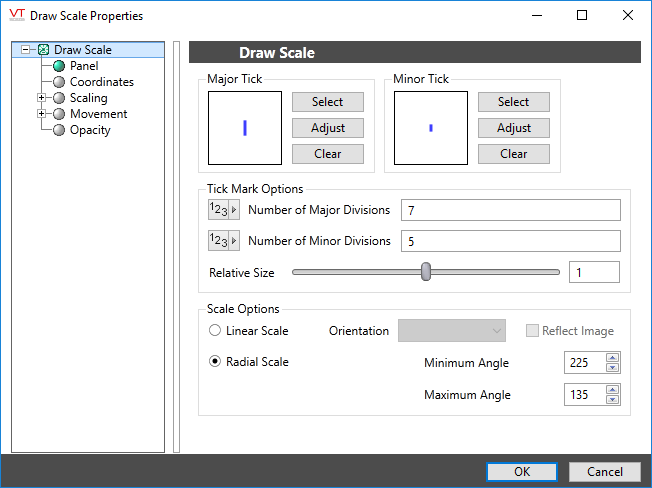Open the Orientation dropdown
The image size is (652, 488).
452,331
